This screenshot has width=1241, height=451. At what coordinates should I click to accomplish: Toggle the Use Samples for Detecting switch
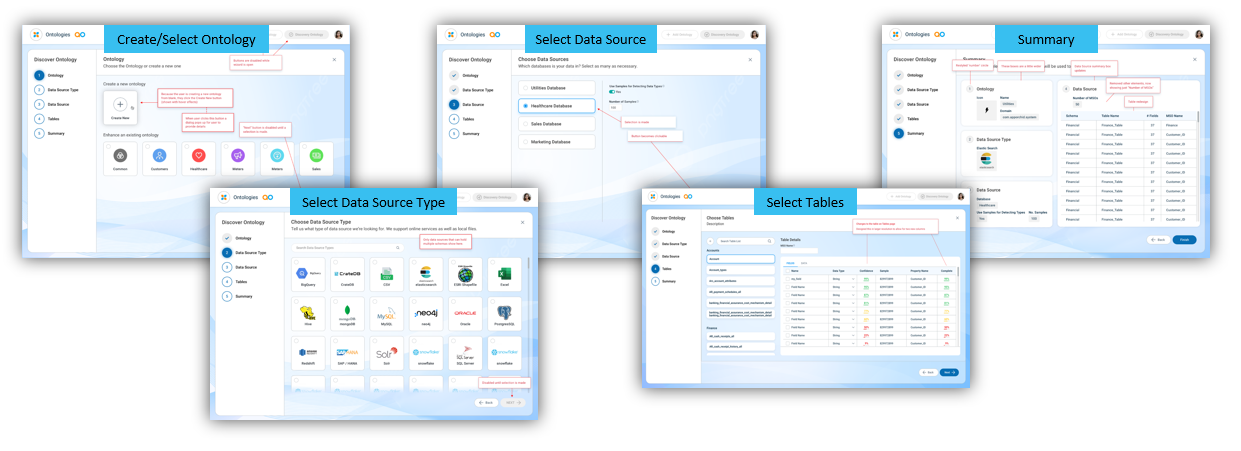click(613, 92)
